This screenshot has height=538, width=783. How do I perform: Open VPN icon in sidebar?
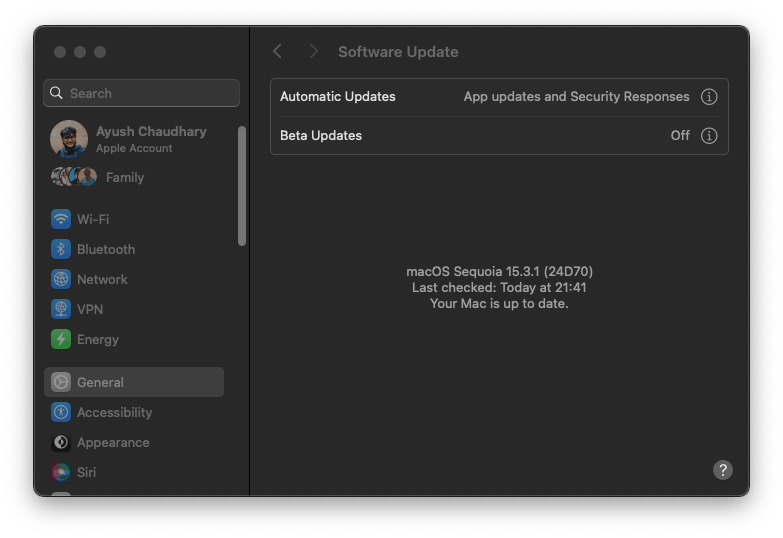click(61, 309)
